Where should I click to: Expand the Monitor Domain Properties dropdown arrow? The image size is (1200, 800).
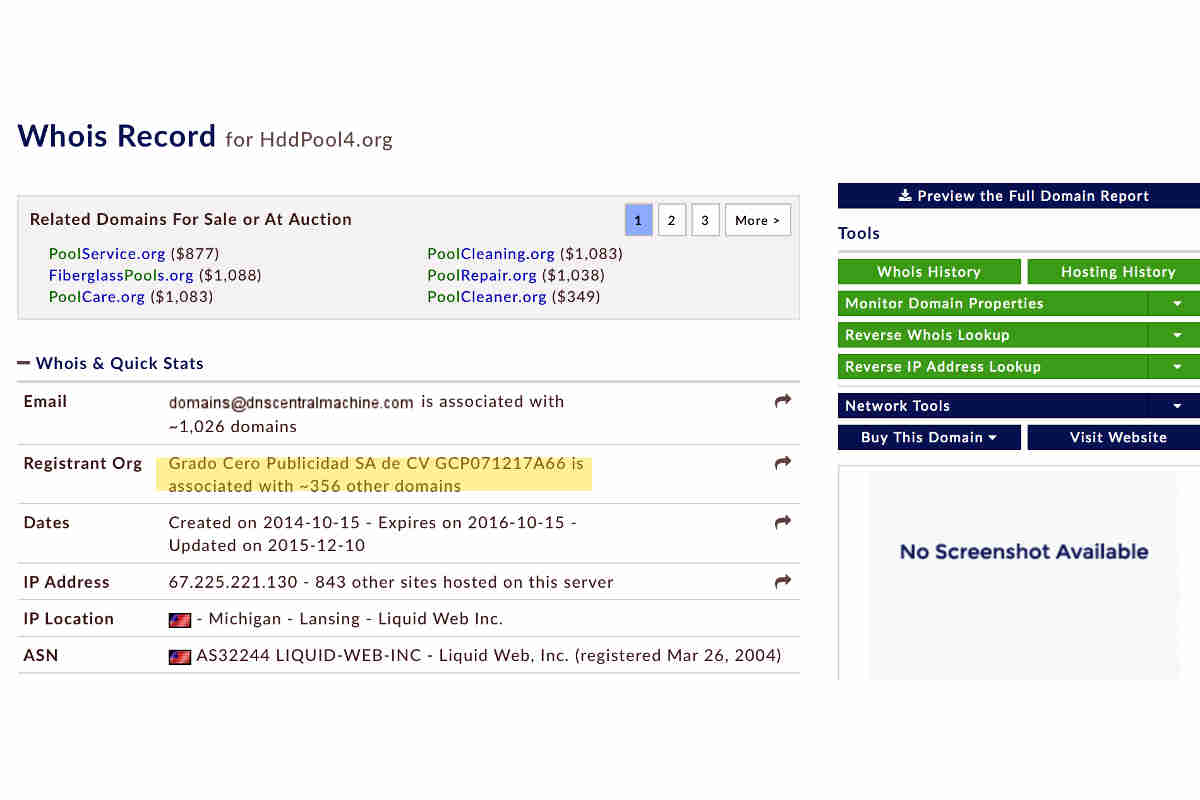coord(1177,303)
